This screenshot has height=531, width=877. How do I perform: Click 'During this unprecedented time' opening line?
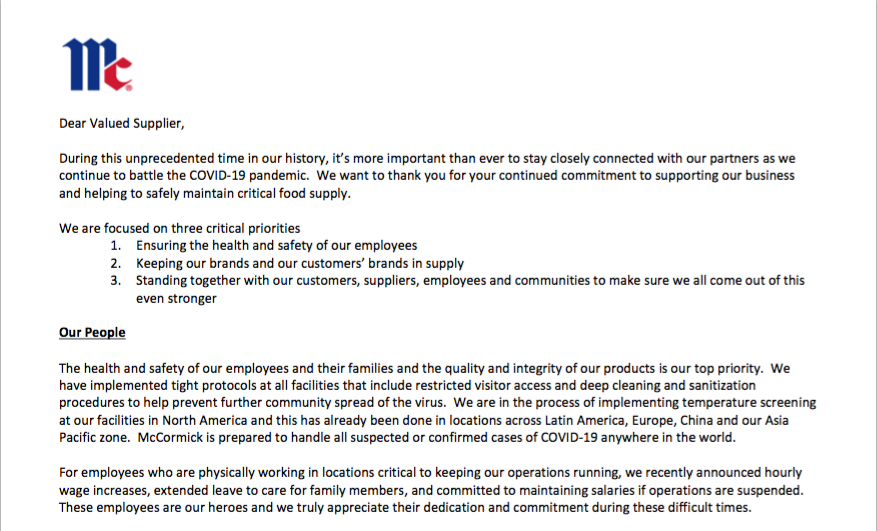pyautogui.click(x=427, y=158)
